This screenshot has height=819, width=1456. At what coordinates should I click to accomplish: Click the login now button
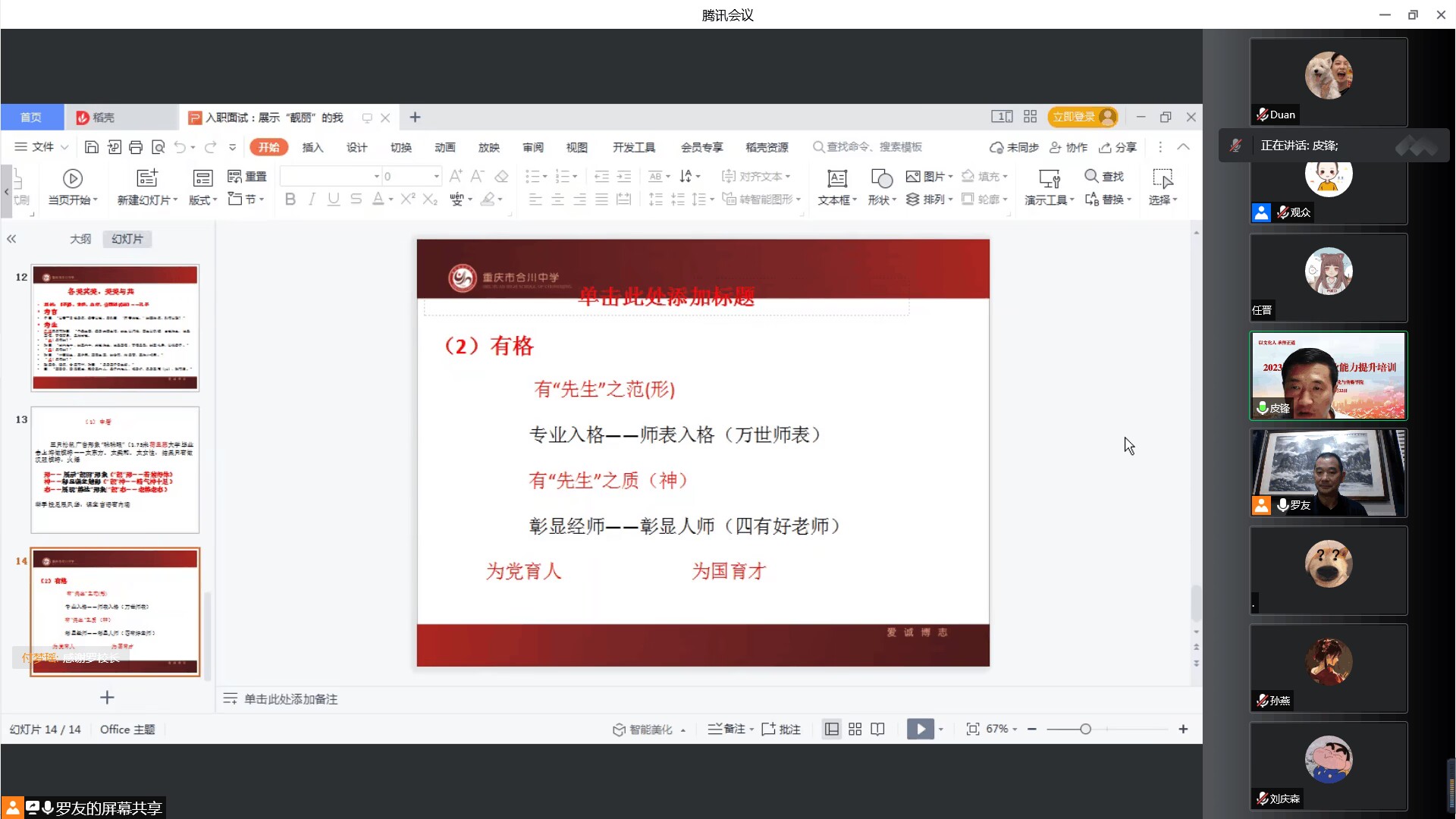pyautogui.click(x=1074, y=117)
